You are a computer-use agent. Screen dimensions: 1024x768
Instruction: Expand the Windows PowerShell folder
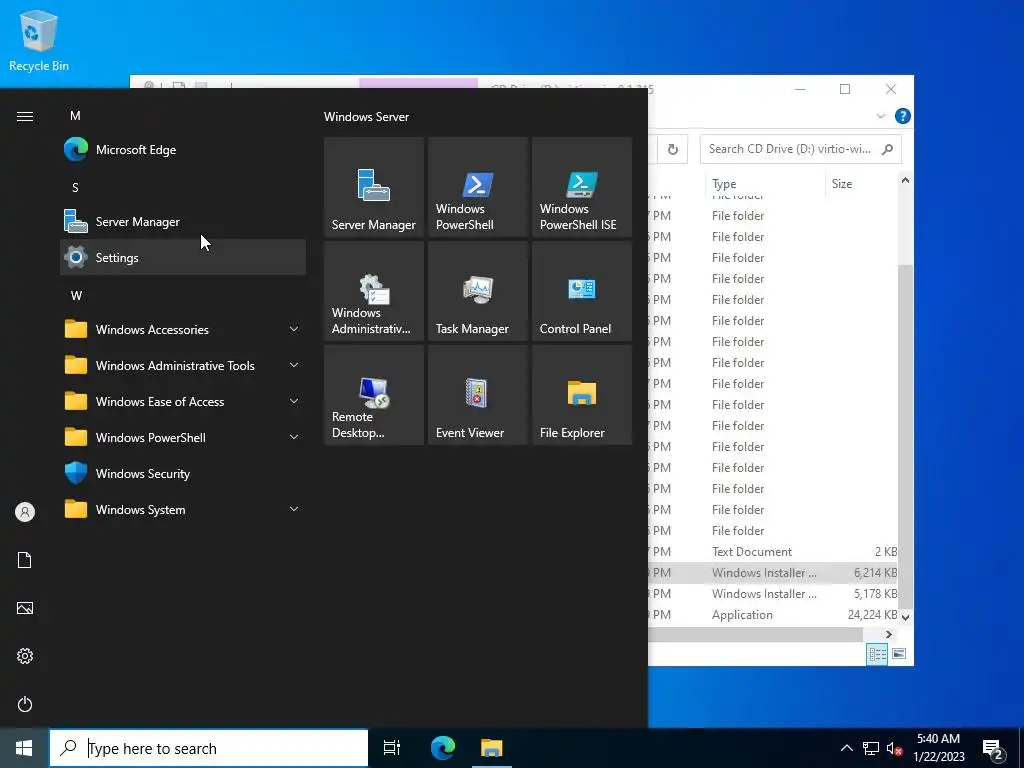(x=183, y=437)
